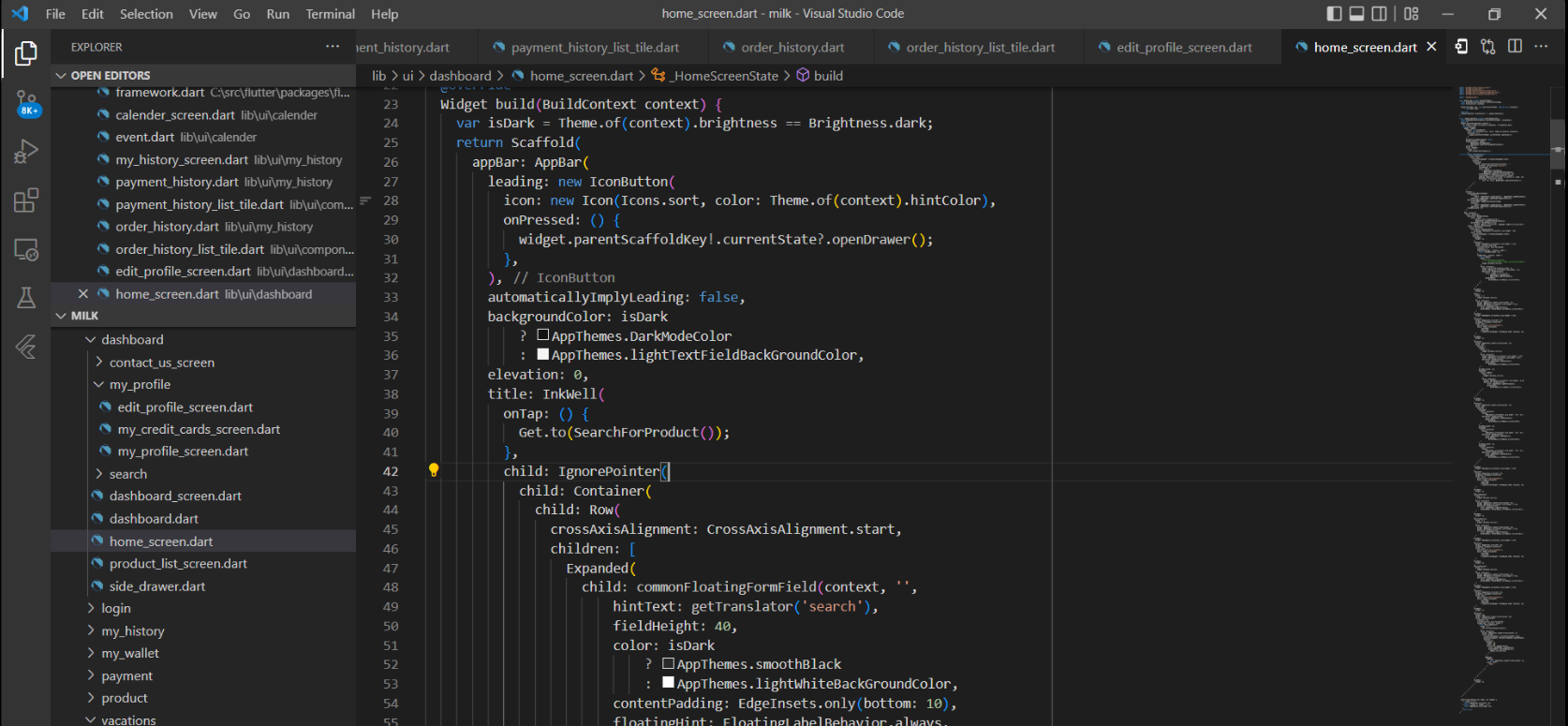Open the Flutter sidebar icon
Screen dimensions: 1568x726
point(26,347)
